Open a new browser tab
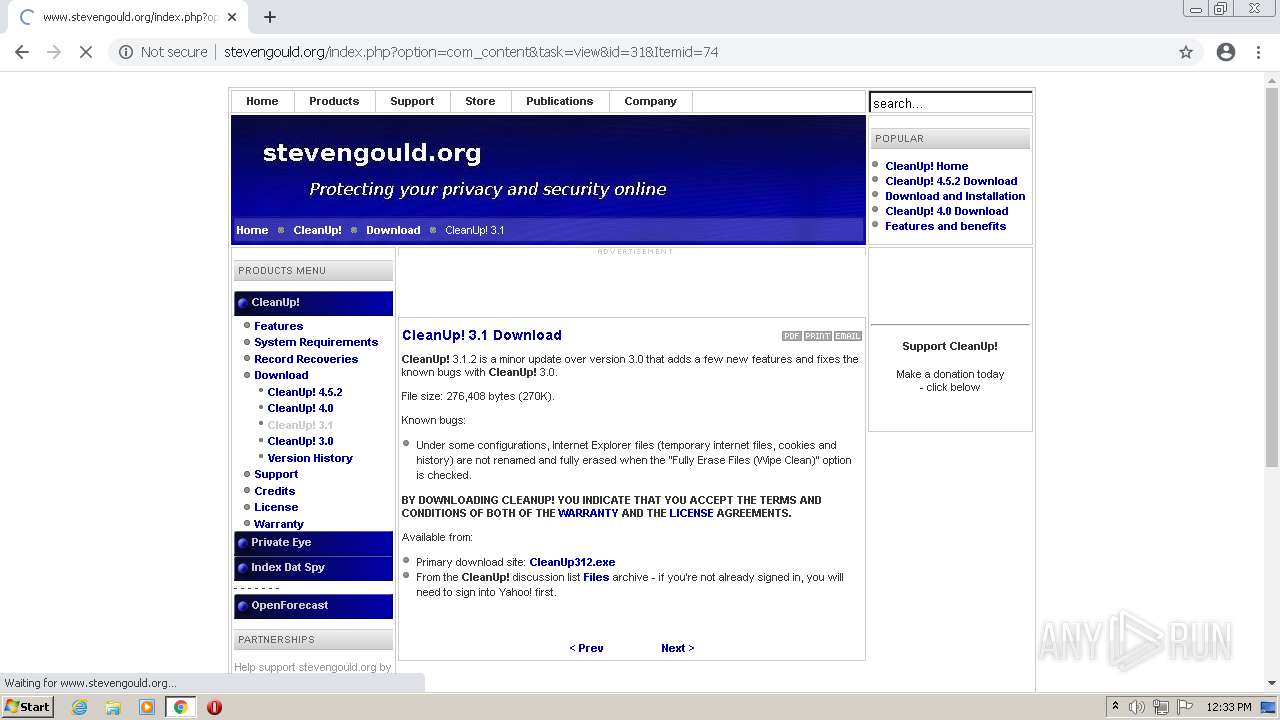The height and width of the screenshot is (720, 1280). (x=270, y=17)
